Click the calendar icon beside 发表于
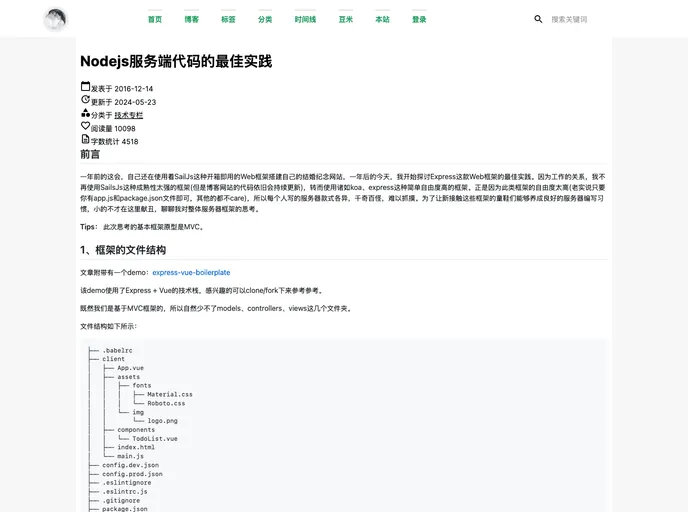This screenshot has height=512, width=688. [85, 87]
